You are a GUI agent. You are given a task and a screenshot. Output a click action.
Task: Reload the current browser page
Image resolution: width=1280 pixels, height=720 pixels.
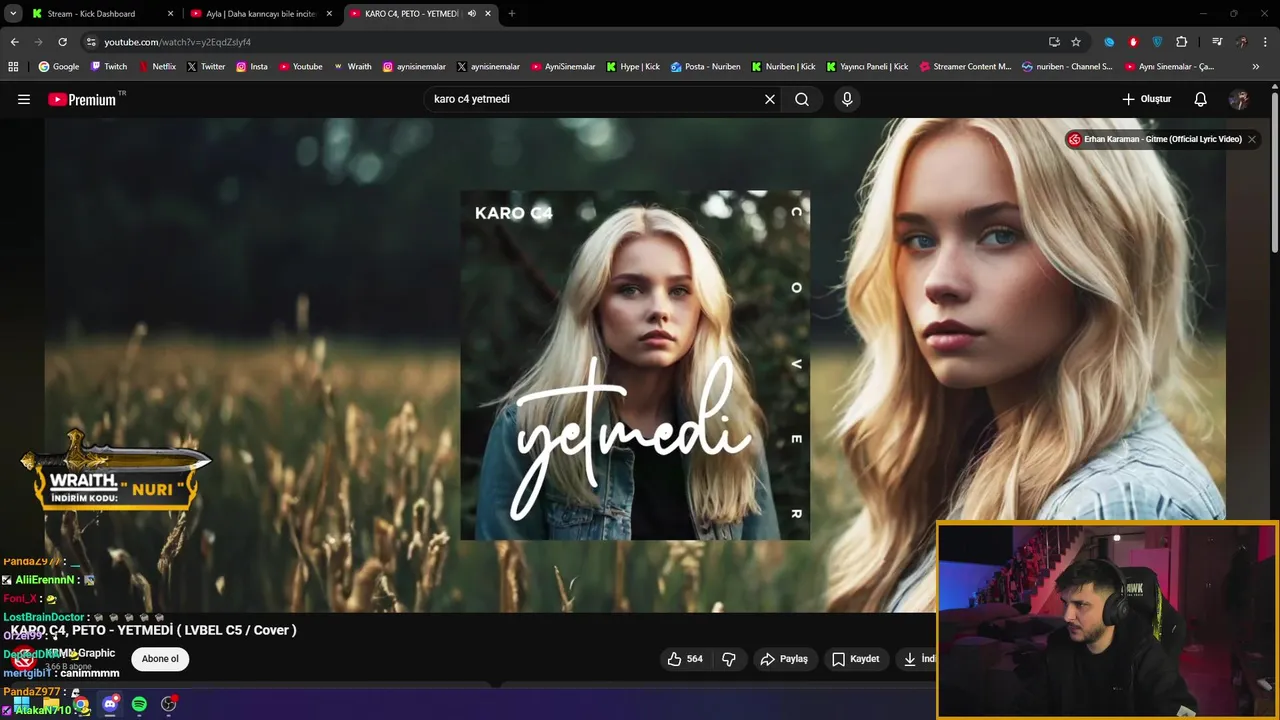[62, 42]
